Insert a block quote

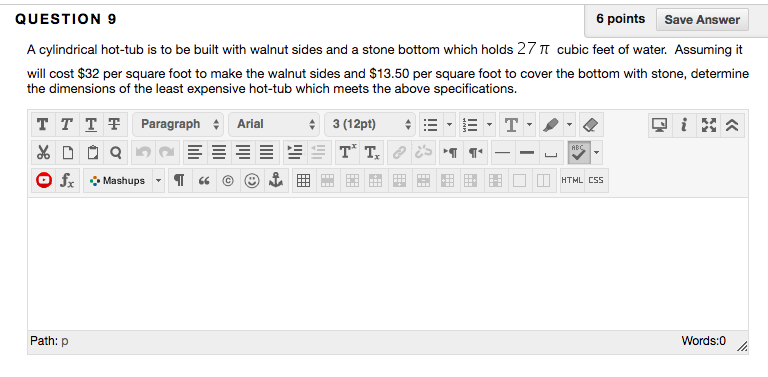204,181
